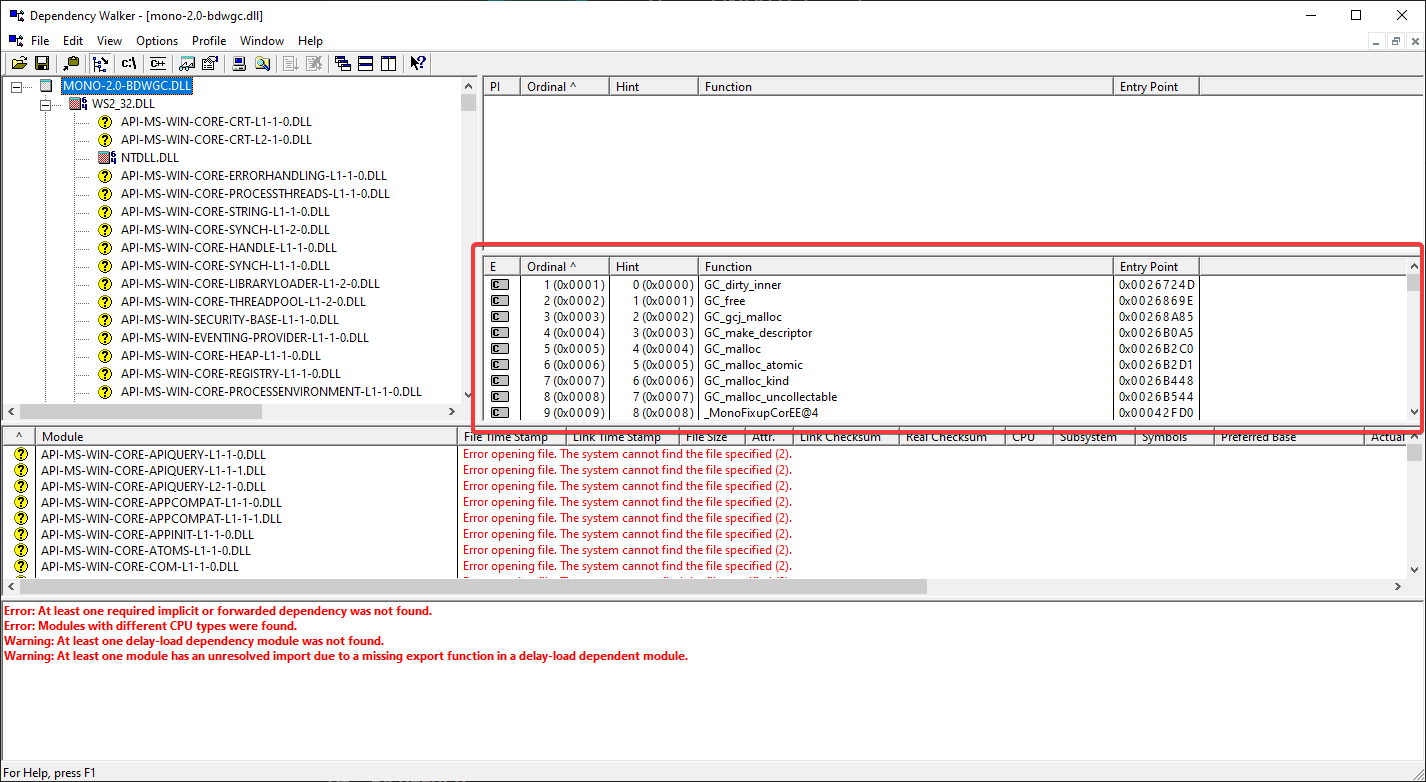Collapse the WS2_32.DLL tree node
The width and height of the screenshot is (1426, 782).
pyautogui.click(x=45, y=104)
